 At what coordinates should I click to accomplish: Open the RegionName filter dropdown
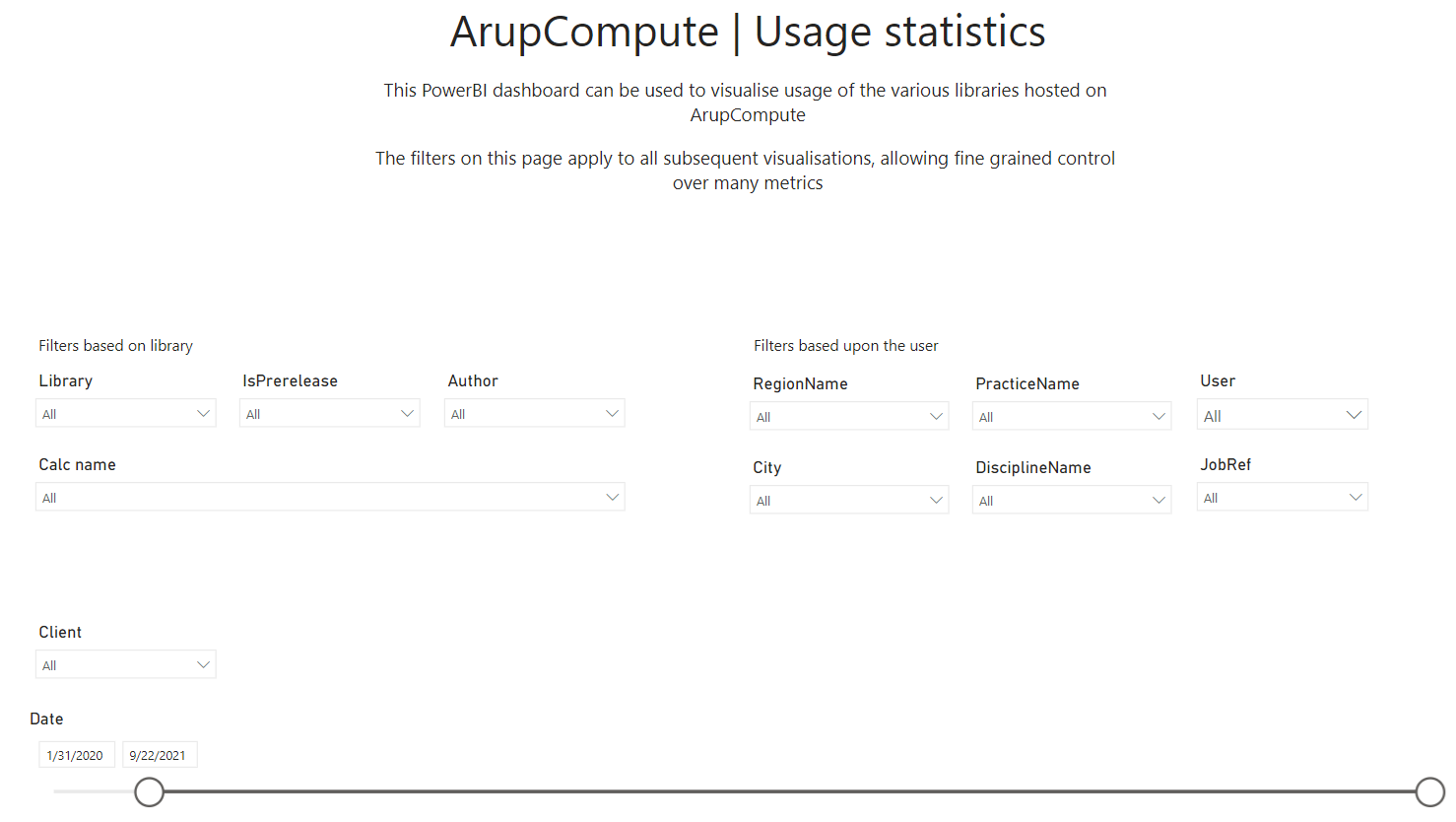849,416
